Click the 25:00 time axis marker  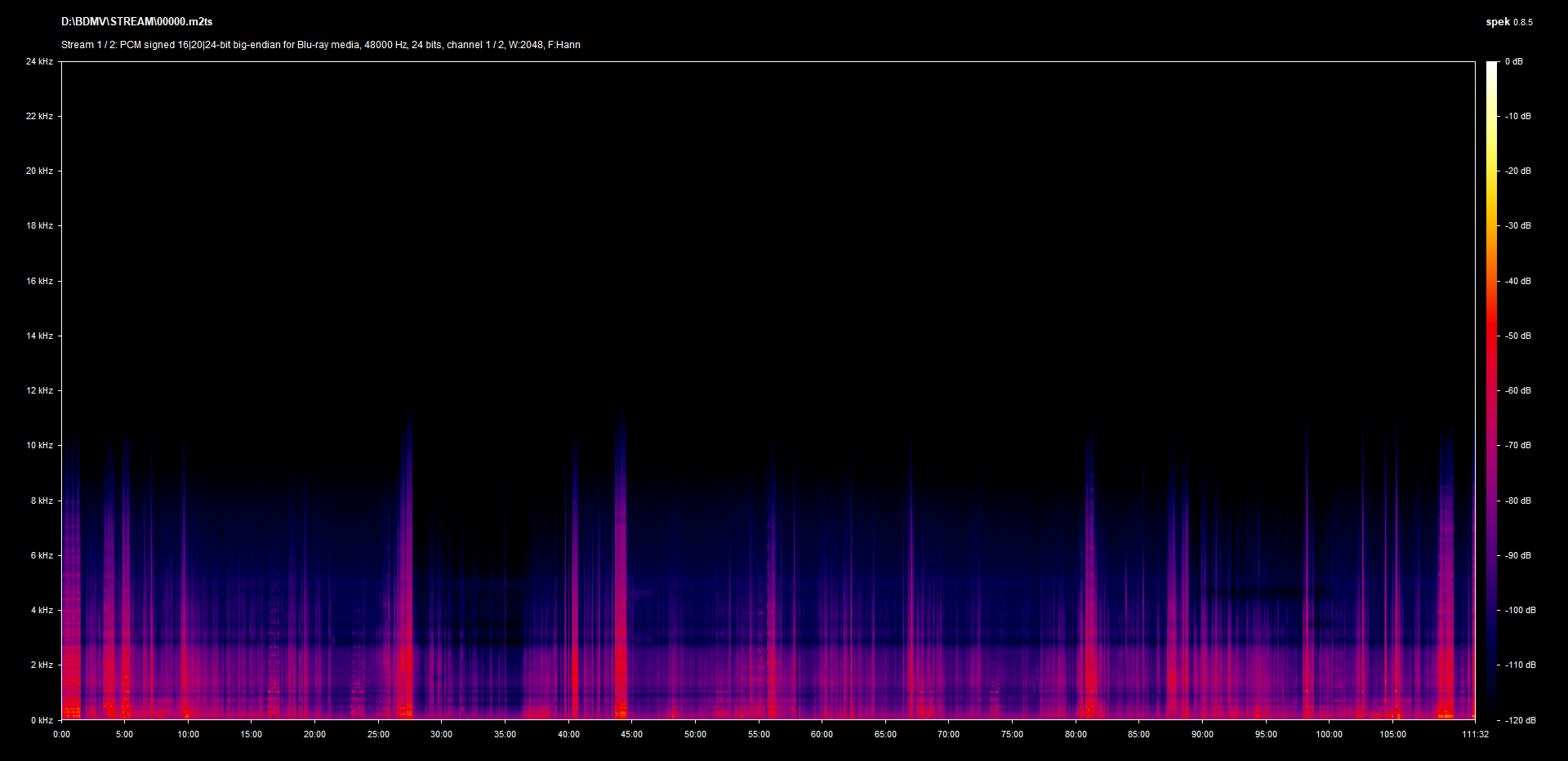pyautogui.click(x=378, y=734)
